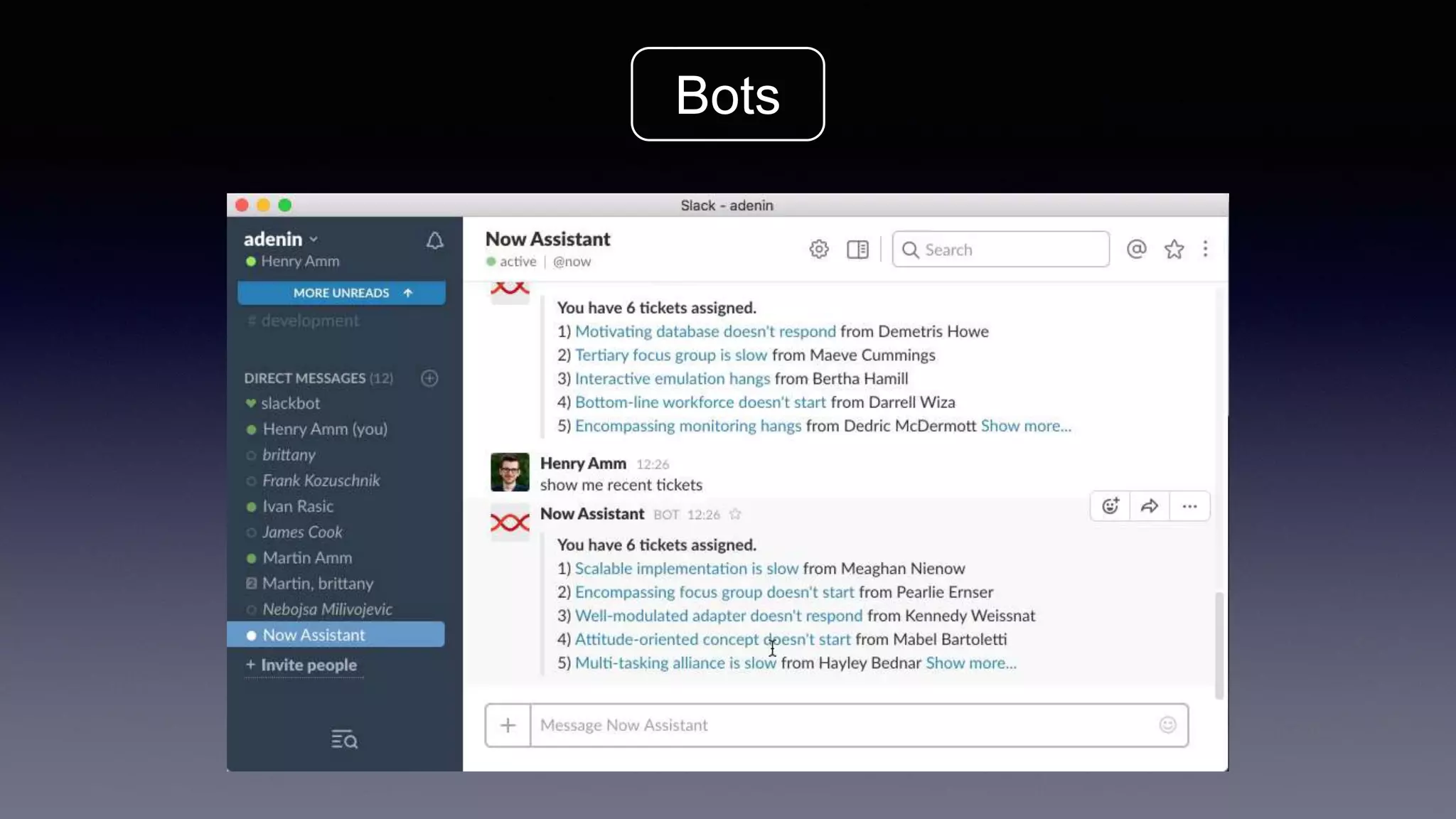Add reaction to Now Assistant message

[1110, 506]
